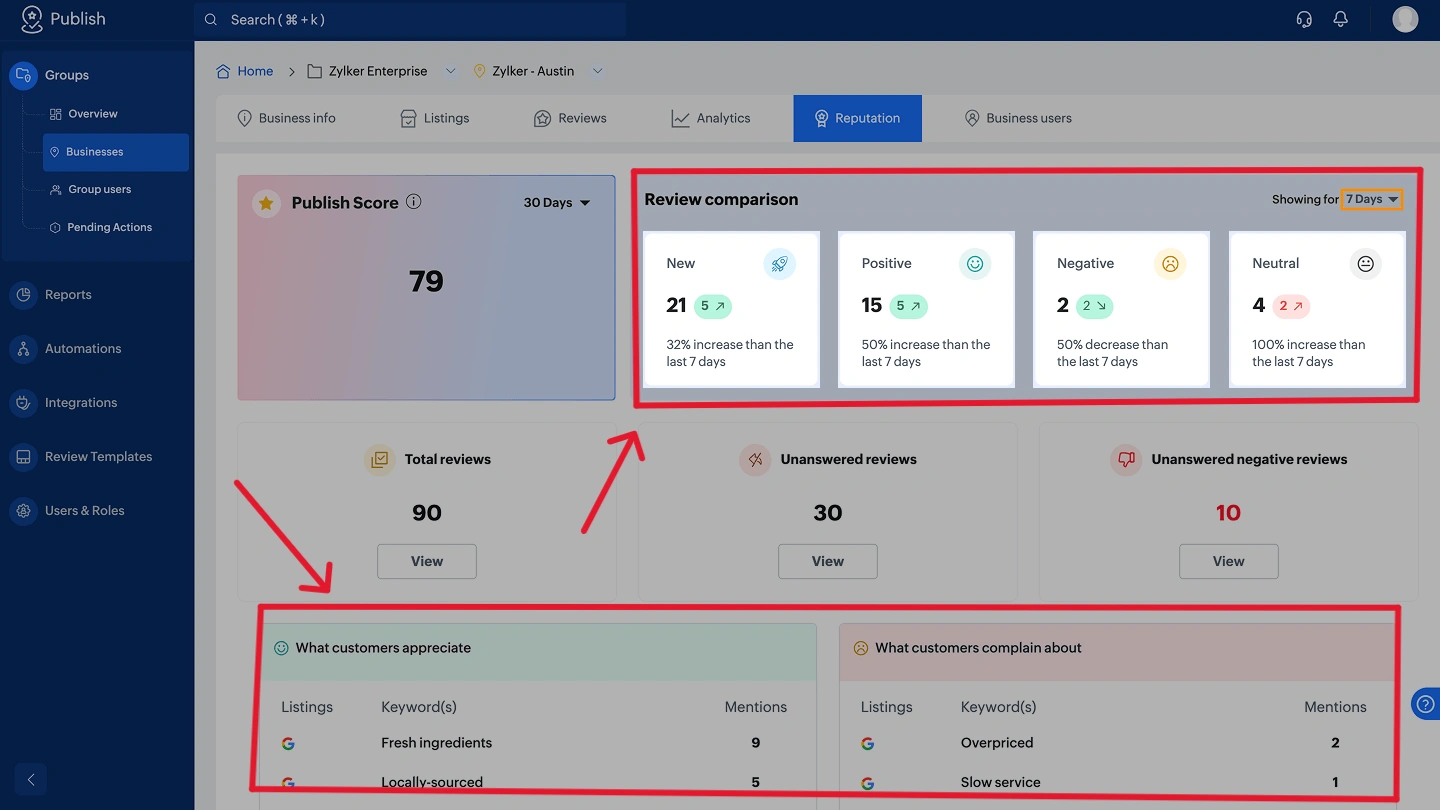1440x810 pixels.
Task: Open the 30 Days dropdown in Publish Score
Action: 557,203
